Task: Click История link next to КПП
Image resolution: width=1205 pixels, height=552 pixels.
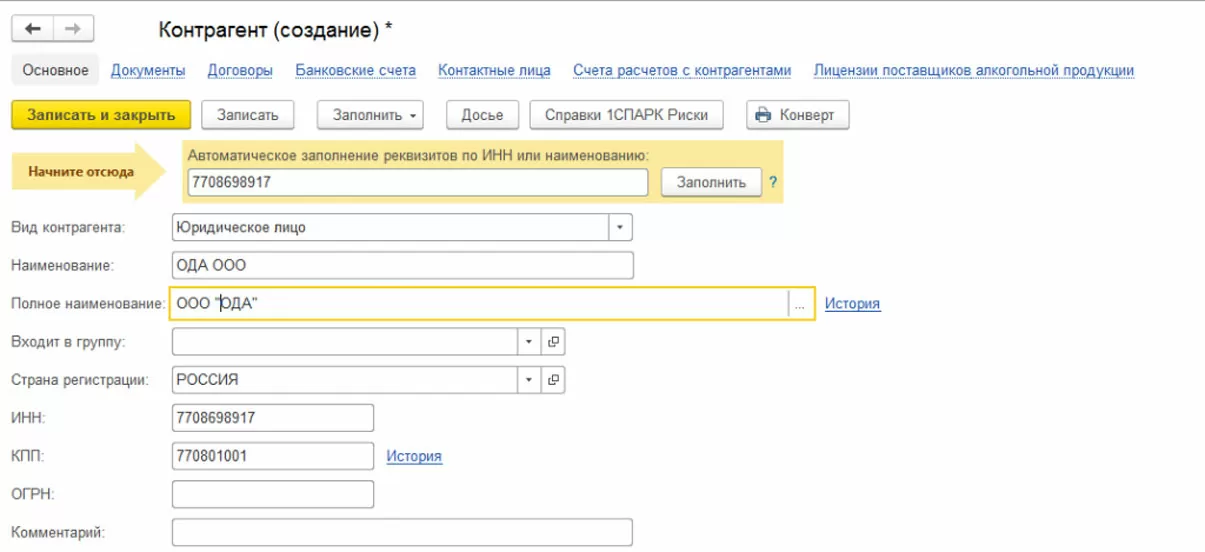Action: pos(414,456)
